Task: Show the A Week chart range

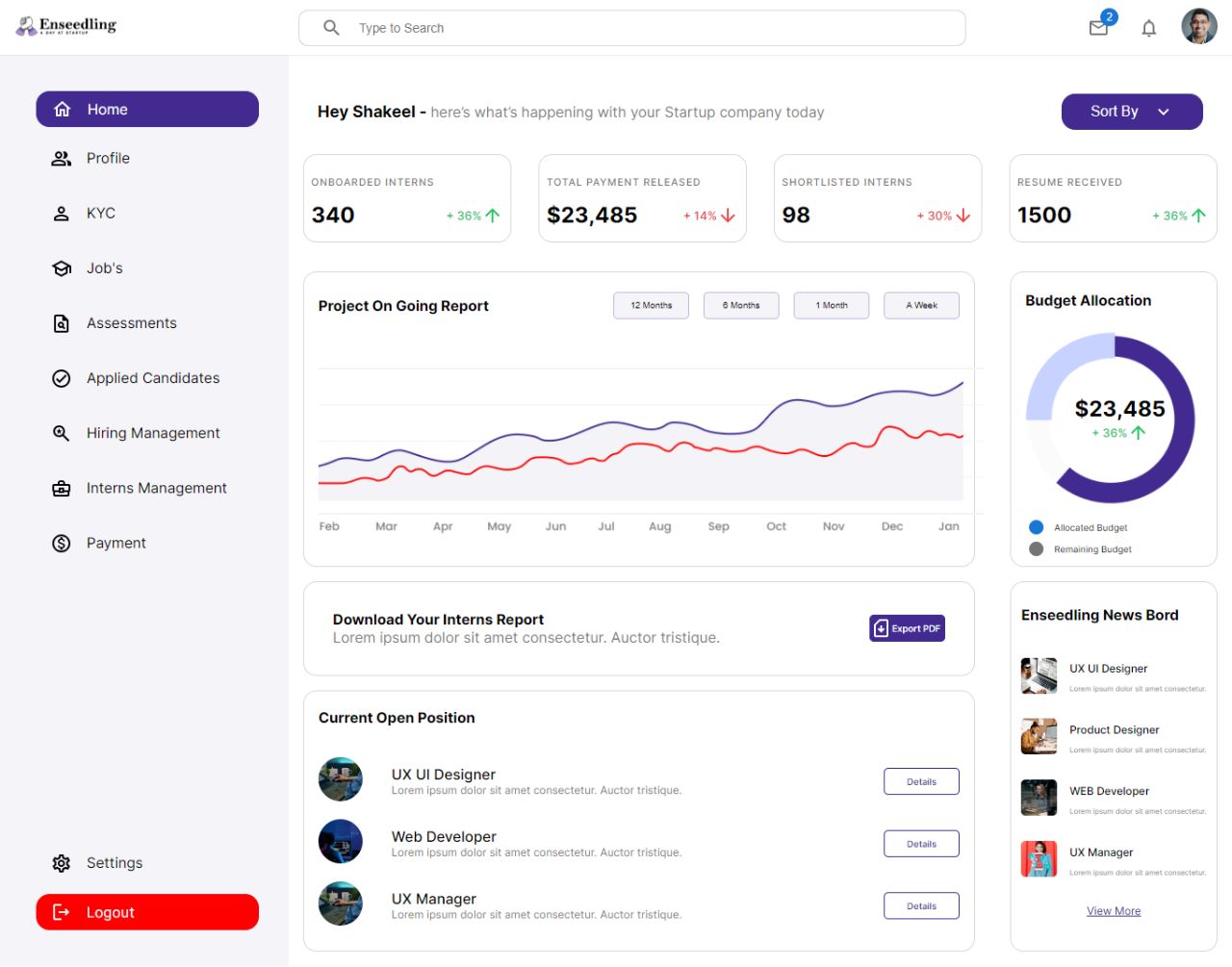Action: click(921, 306)
